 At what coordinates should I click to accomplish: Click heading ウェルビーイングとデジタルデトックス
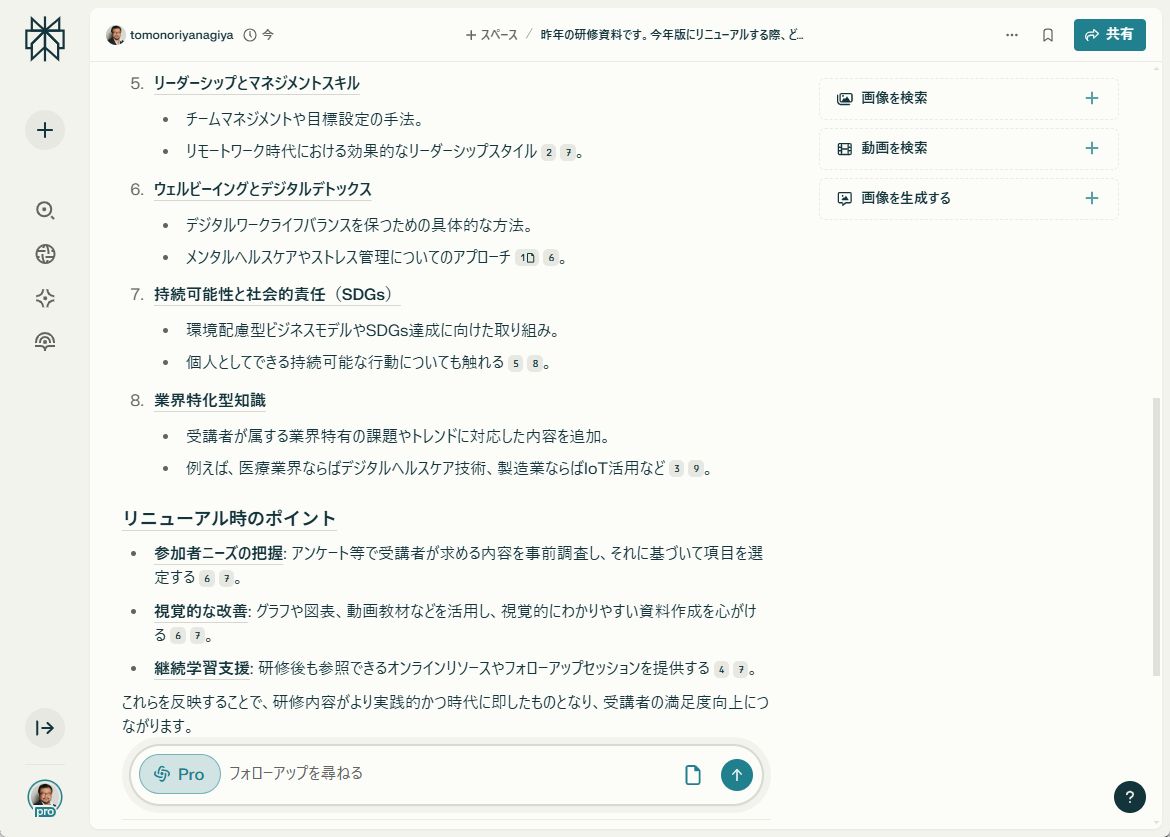click(263, 189)
